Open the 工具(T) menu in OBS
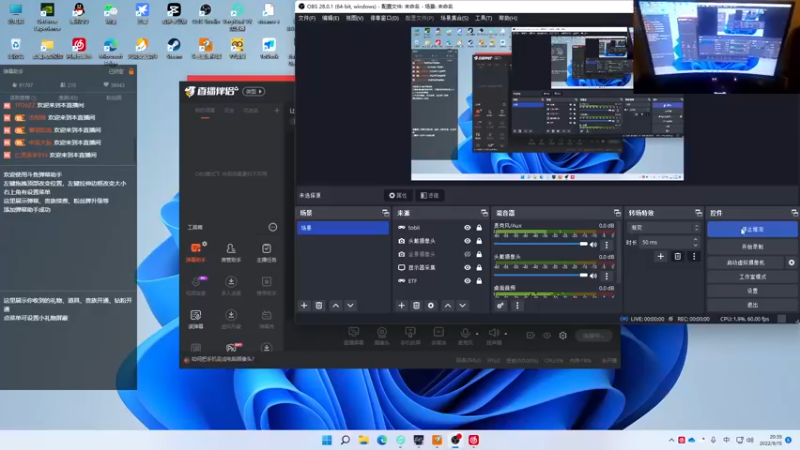This screenshot has width=800, height=450. [483, 18]
